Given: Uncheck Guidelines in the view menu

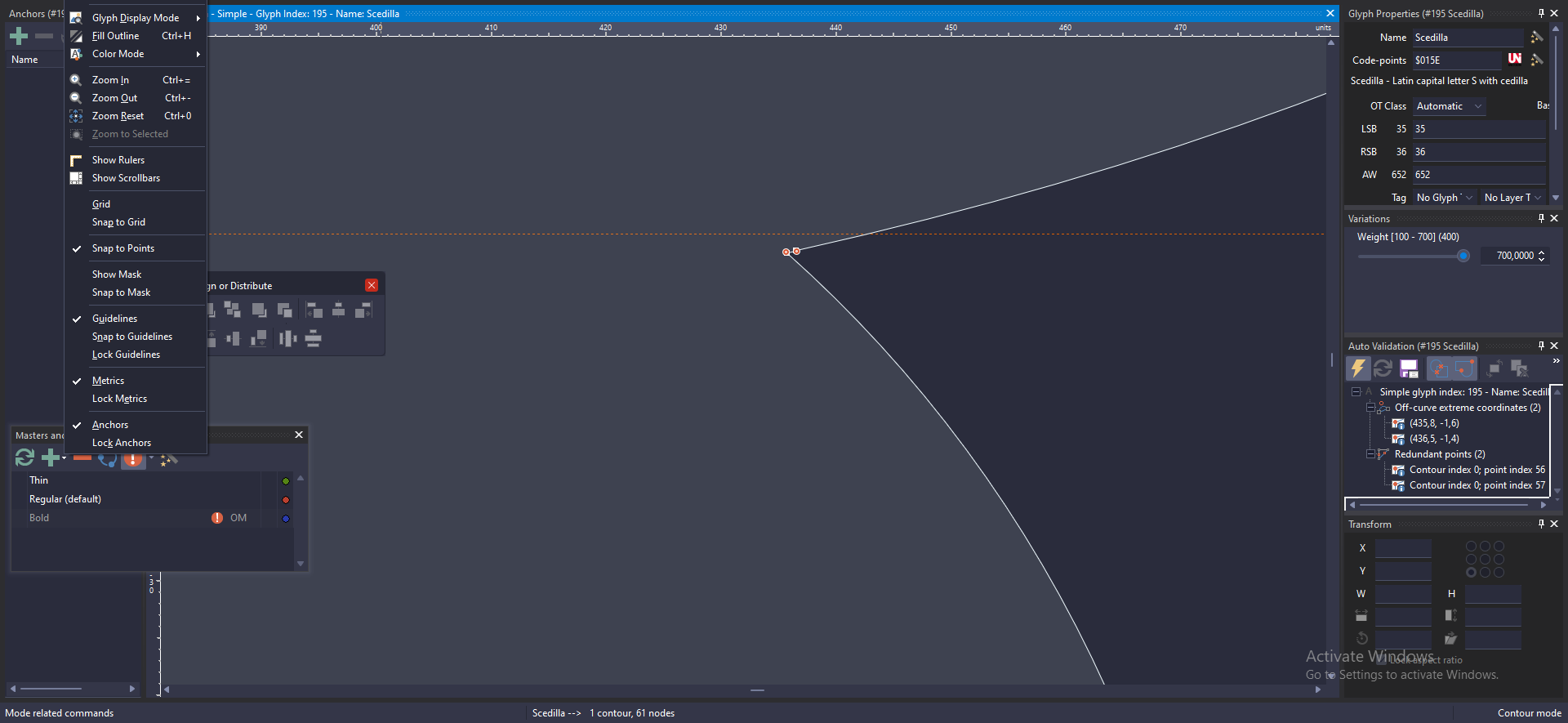Looking at the screenshot, I should (114, 319).
